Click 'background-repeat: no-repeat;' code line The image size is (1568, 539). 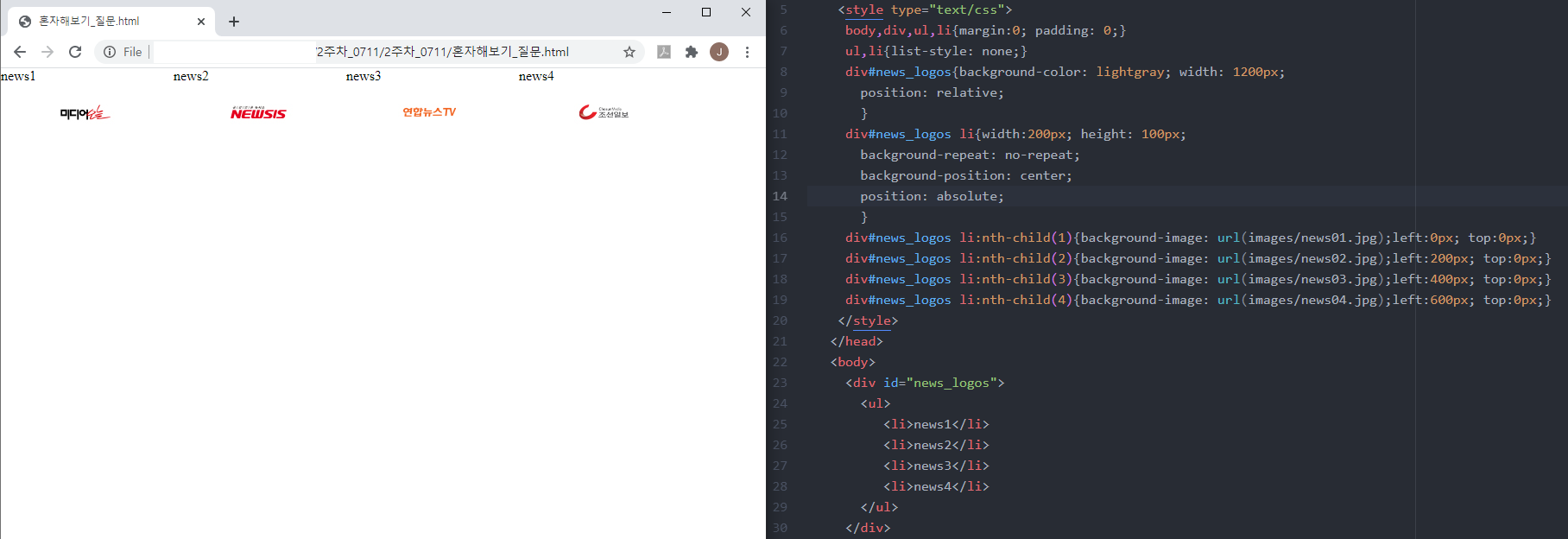[x=970, y=155]
